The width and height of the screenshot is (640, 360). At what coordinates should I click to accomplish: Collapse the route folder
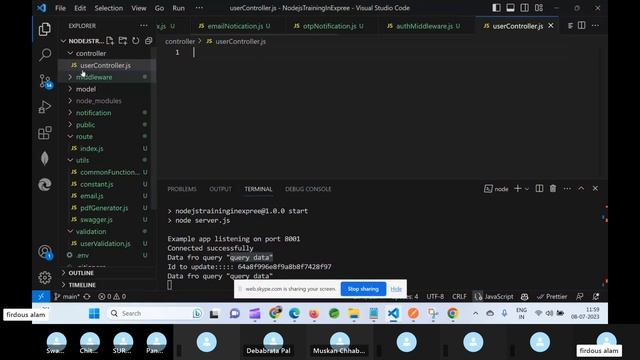(x=84, y=136)
